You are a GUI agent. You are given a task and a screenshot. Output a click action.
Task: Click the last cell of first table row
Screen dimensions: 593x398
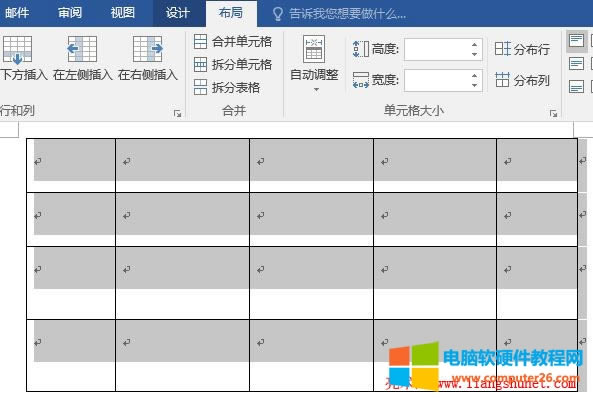pos(537,165)
